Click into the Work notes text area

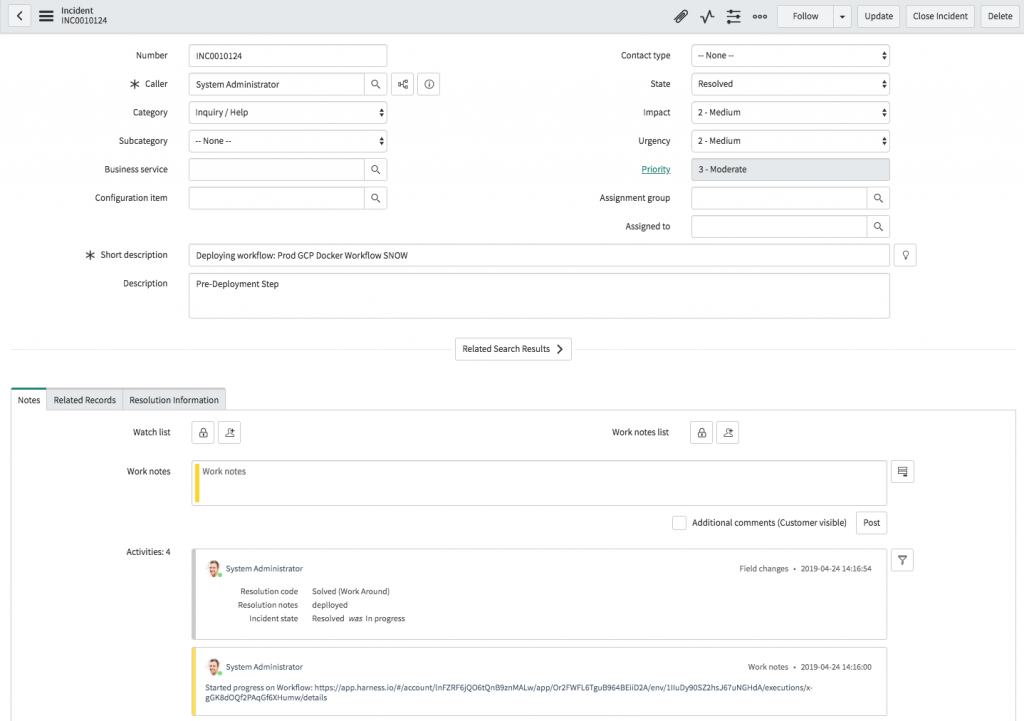(x=539, y=483)
